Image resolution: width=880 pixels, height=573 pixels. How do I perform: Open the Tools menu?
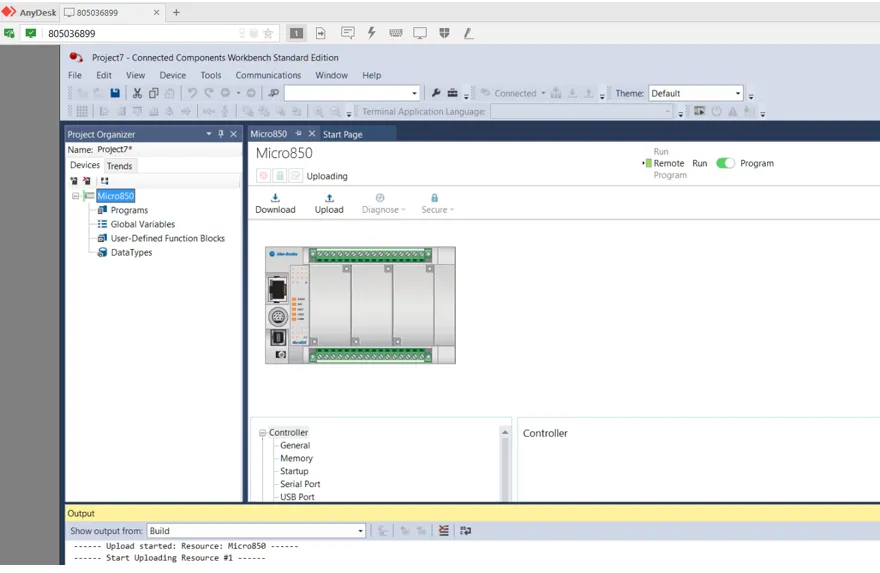point(210,75)
